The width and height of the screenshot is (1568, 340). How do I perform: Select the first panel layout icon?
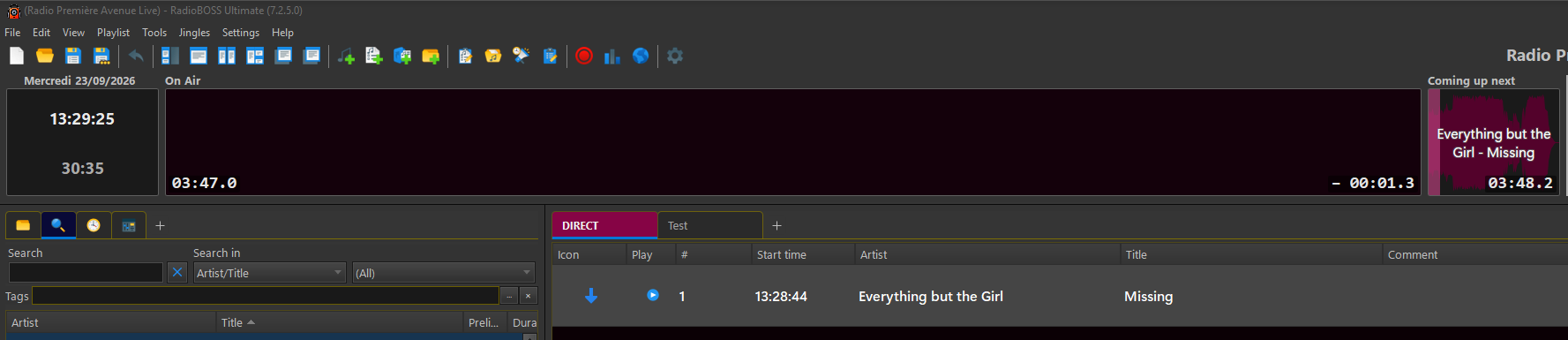tap(170, 56)
